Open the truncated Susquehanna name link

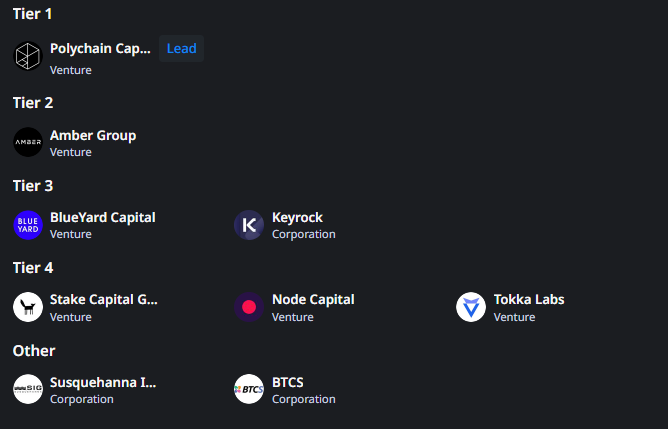(103, 382)
